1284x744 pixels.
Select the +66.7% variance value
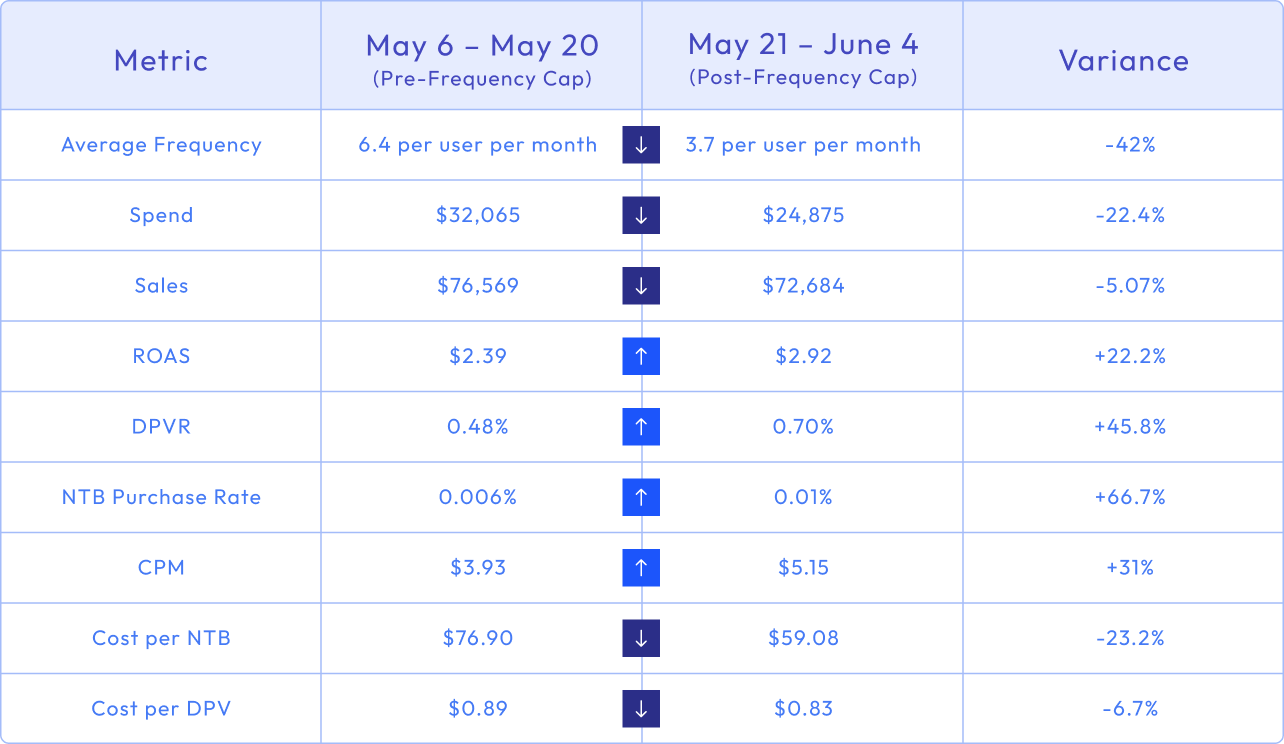point(1130,497)
